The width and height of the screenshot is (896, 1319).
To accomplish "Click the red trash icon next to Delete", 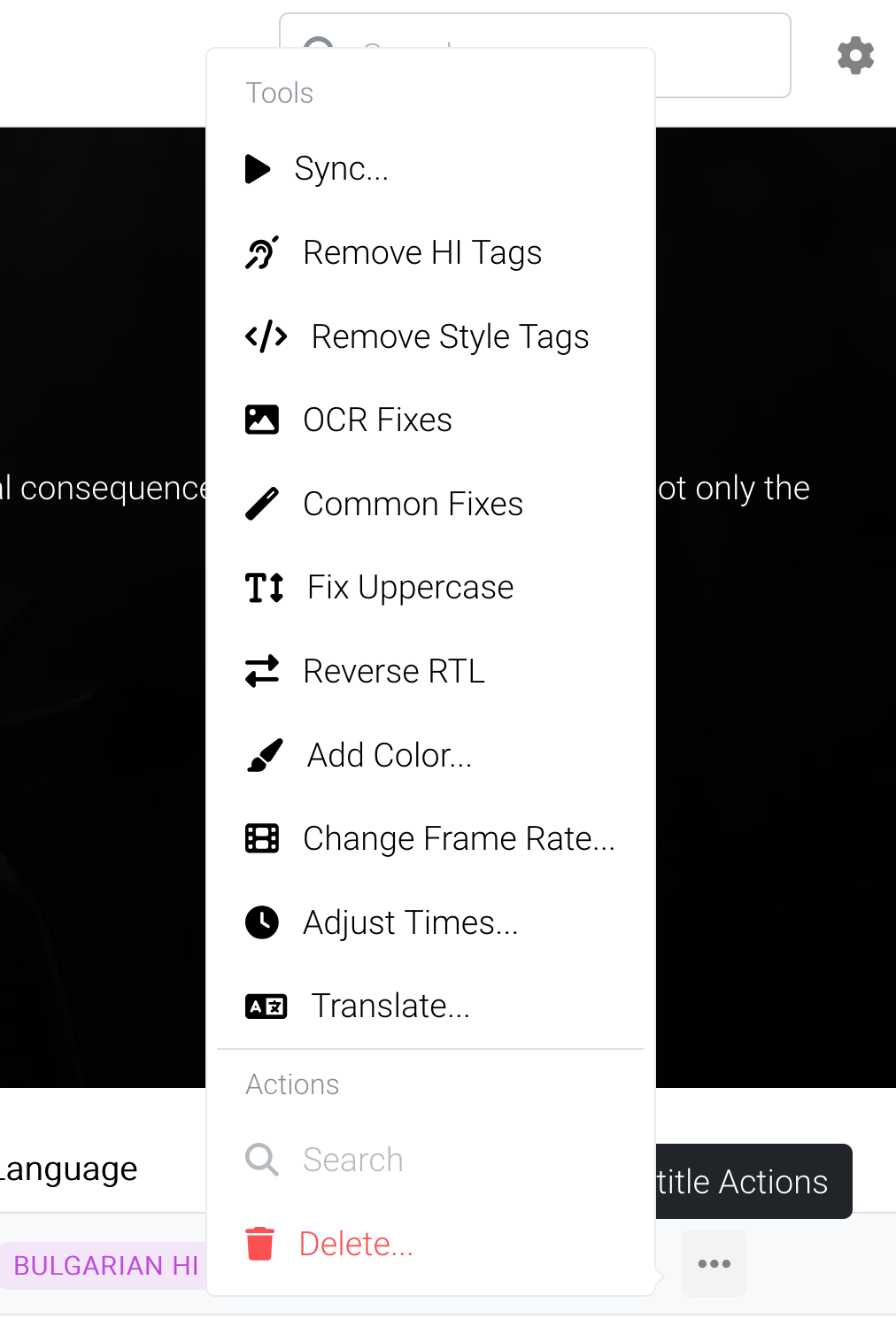I will tap(260, 1243).
